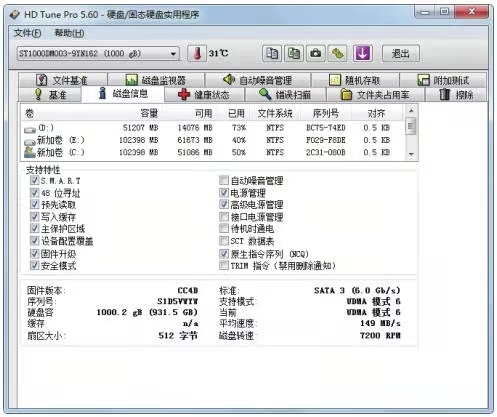The width and height of the screenshot is (497, 417).
Task: Select serial number BC75-74ED cell
Action: tap(326, 128)
